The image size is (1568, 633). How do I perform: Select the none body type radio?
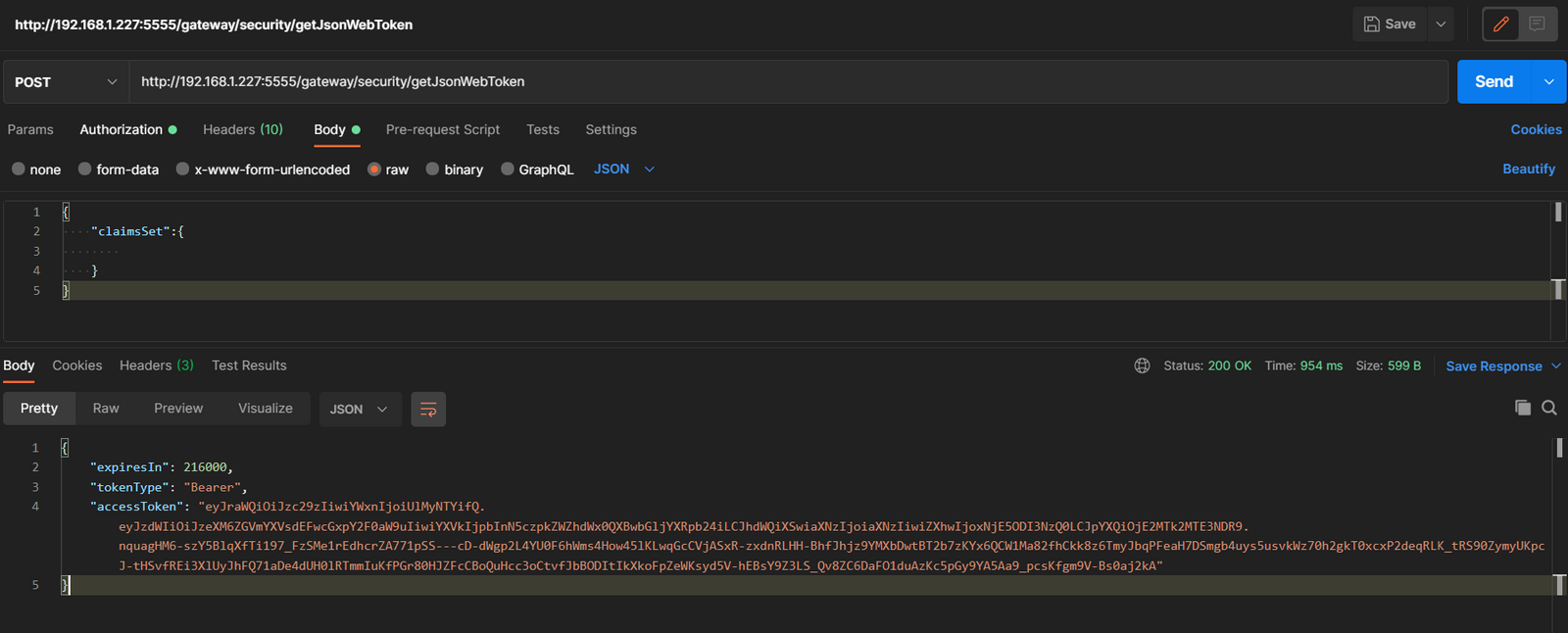point(19,170)
